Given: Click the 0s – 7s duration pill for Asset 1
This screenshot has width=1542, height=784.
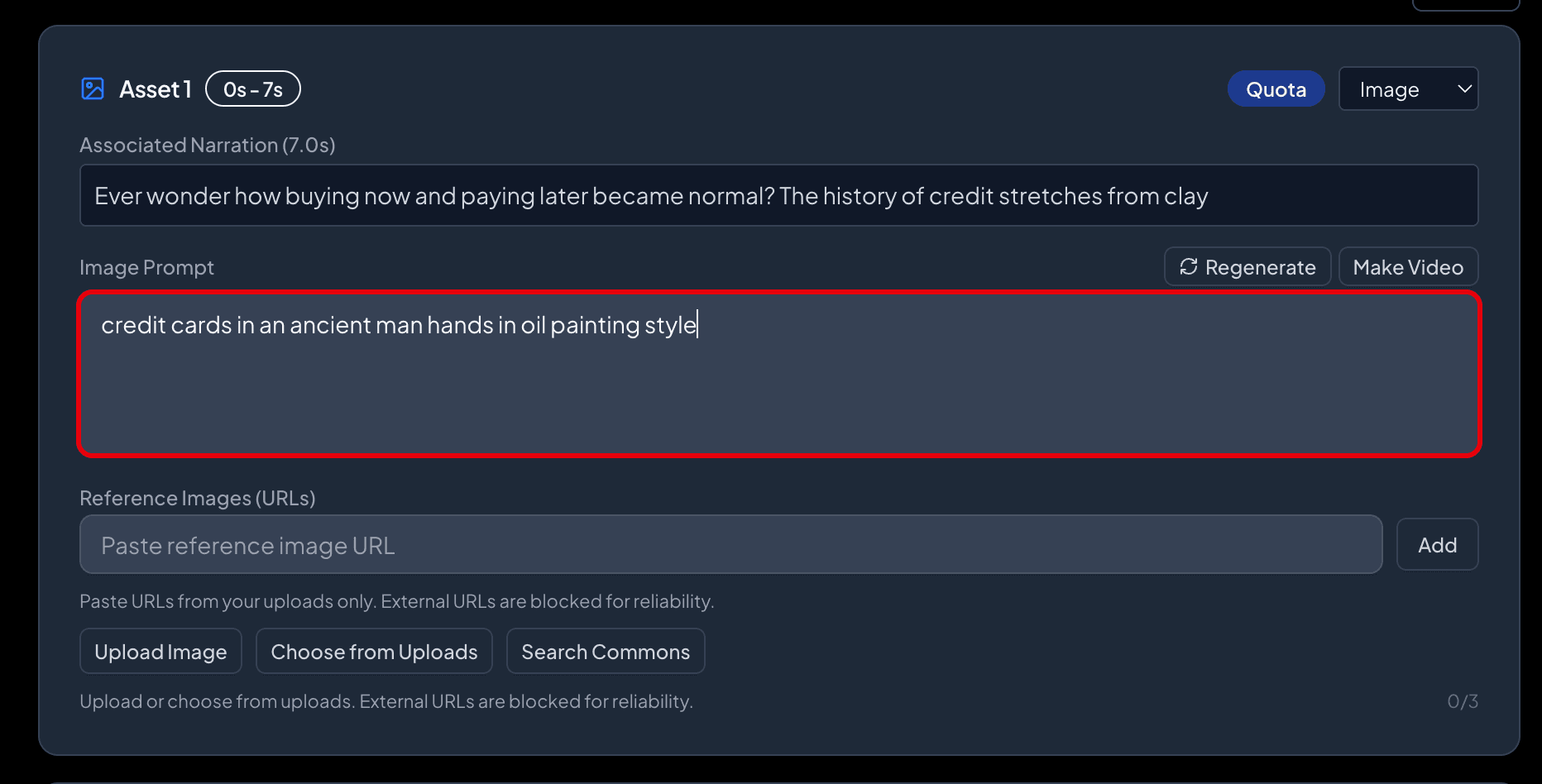Looking at the screenshot, I should tap(252, 88).
